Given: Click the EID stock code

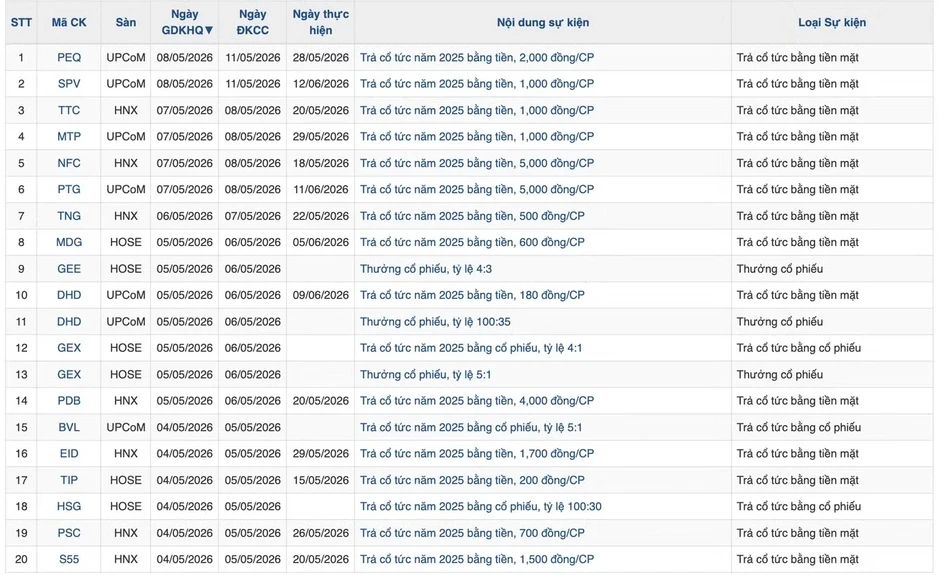Looking at the screenshot, I should (69, 453).
